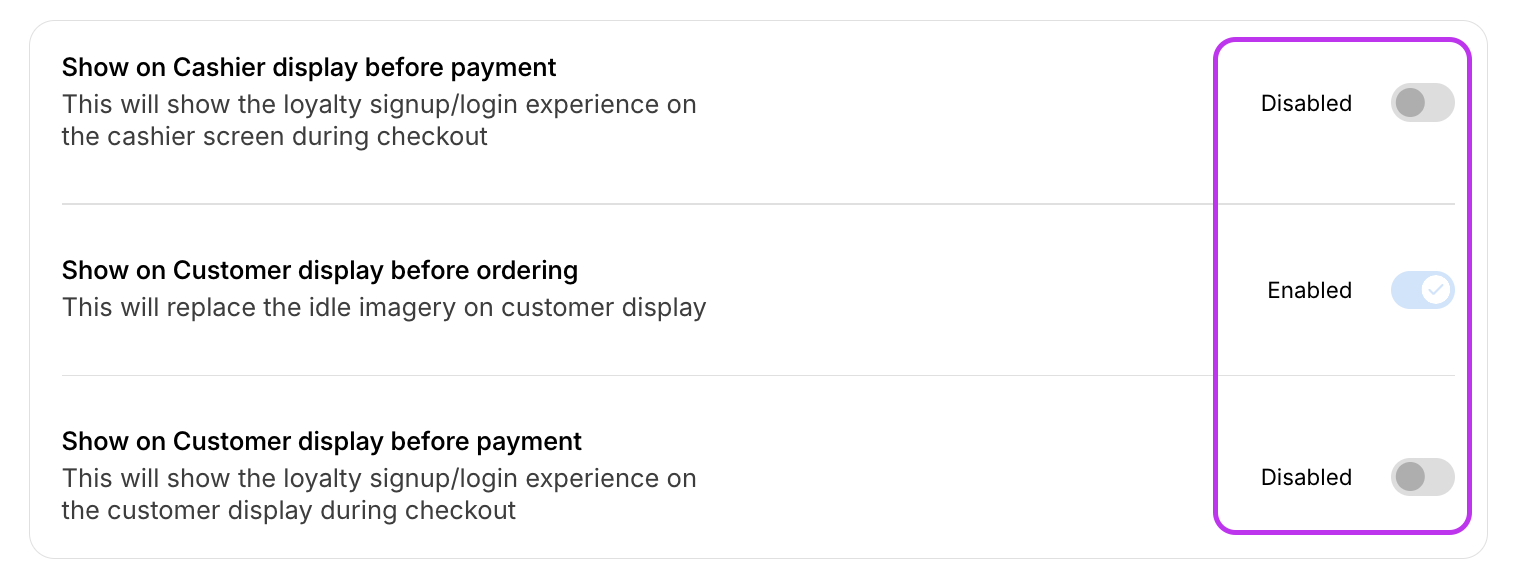Select Show on Customer display before payment heading

(x=322, y=441)
